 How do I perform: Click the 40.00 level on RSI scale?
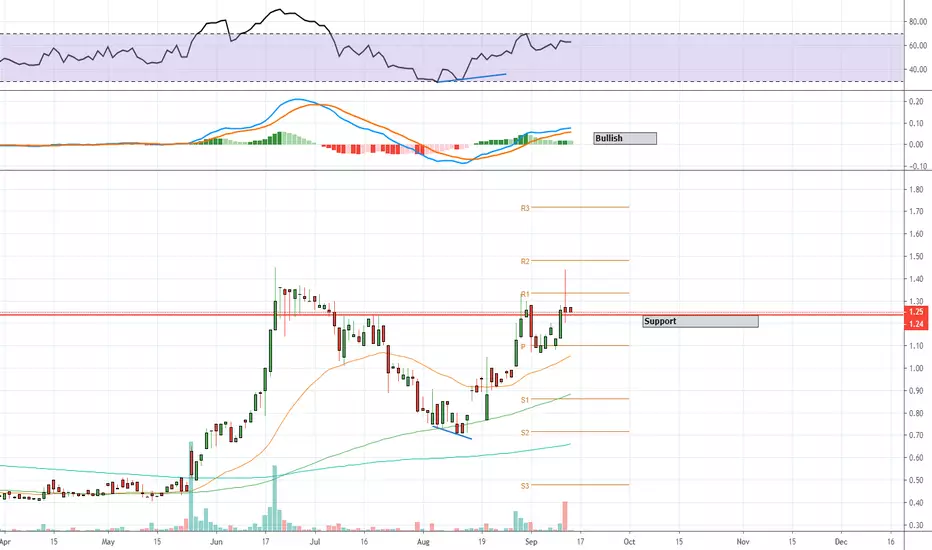(918, 70)
